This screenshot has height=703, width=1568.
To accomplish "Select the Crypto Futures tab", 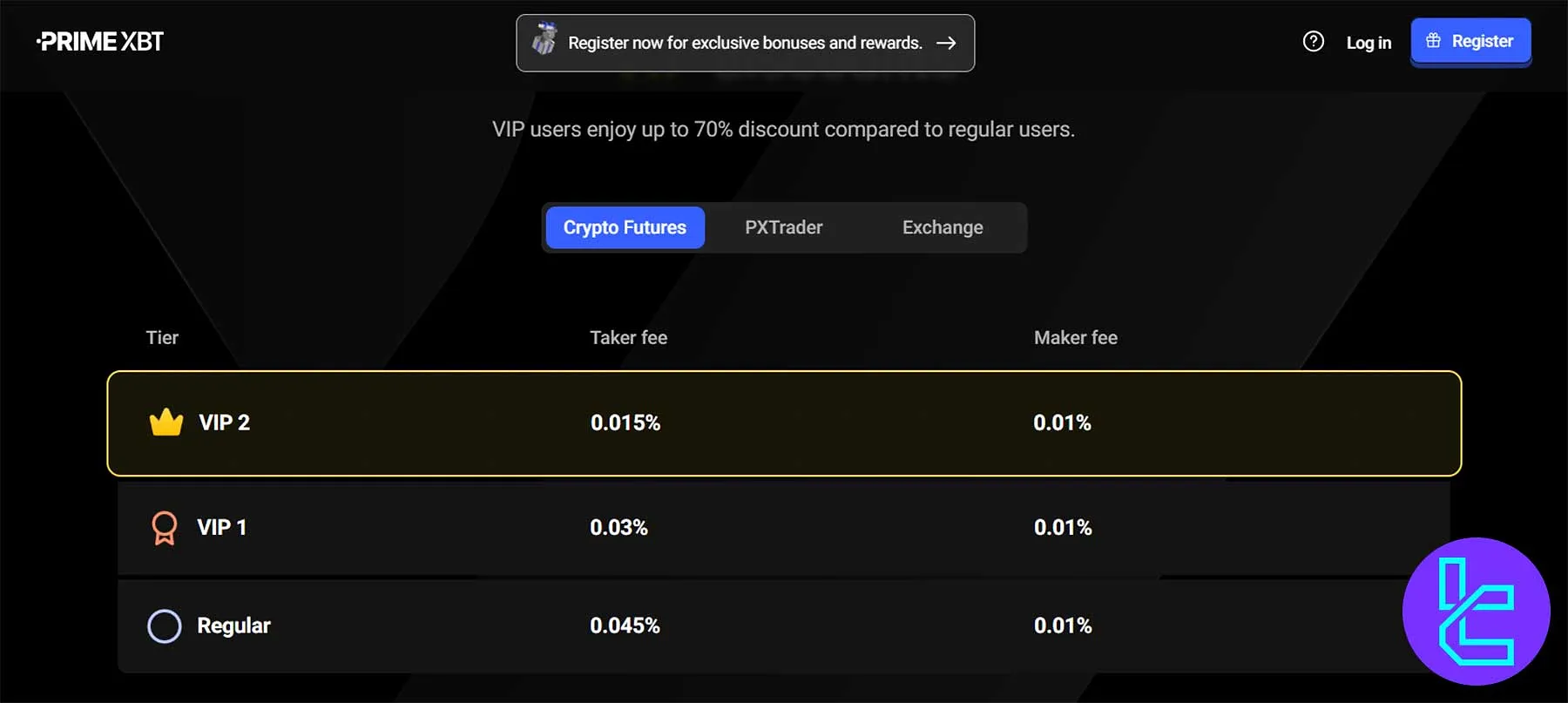I will click(x=624, y=227).
